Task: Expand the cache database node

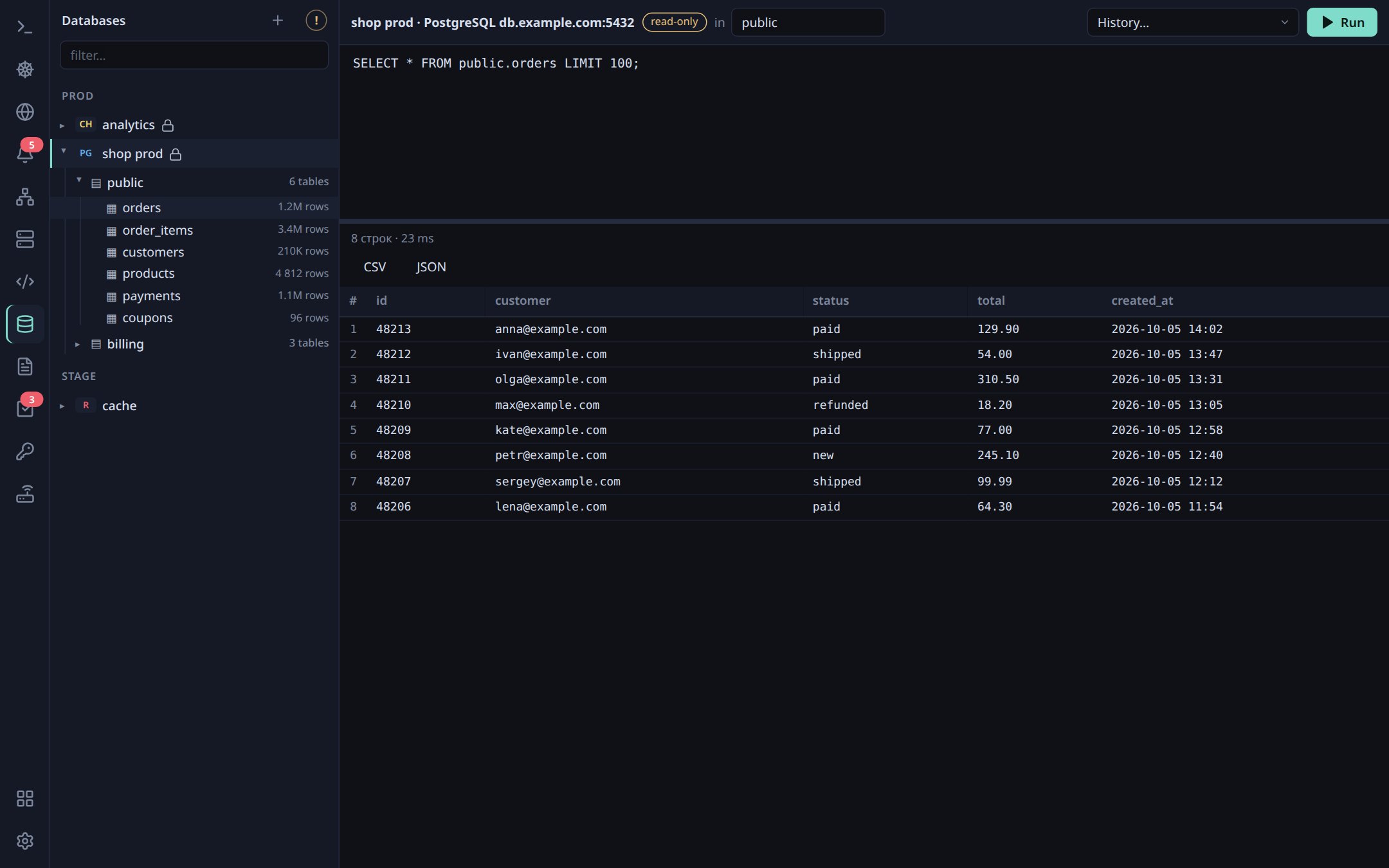Action: pyautogui.click(x=62, y=406)
